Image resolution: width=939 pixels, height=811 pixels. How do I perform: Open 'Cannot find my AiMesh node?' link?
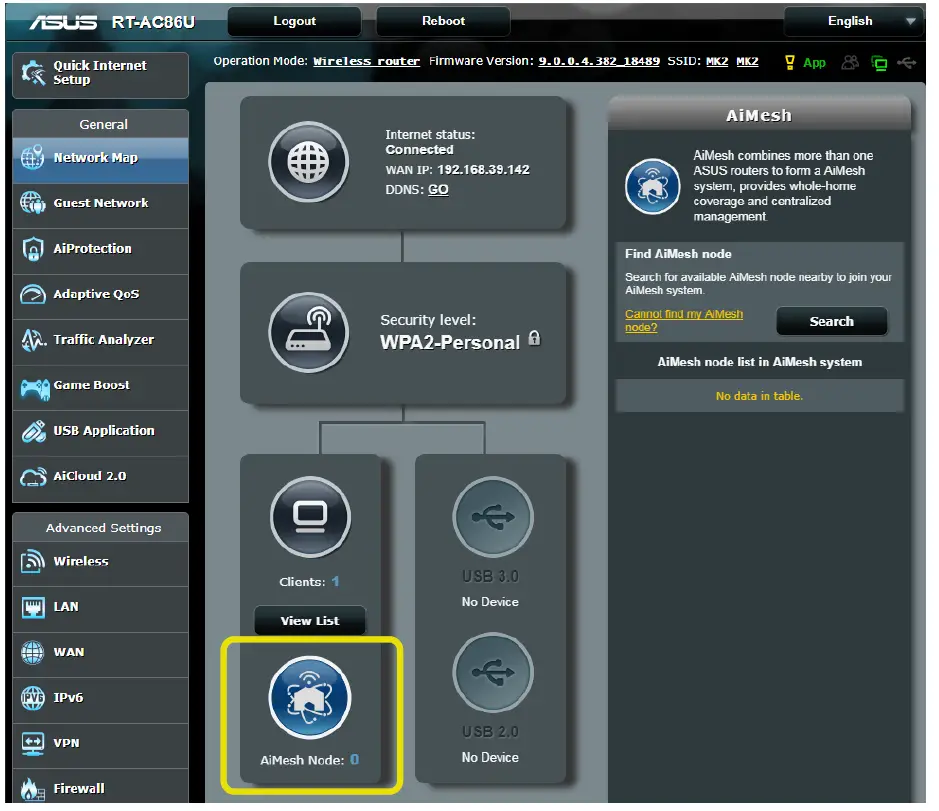tap(684, 321)
